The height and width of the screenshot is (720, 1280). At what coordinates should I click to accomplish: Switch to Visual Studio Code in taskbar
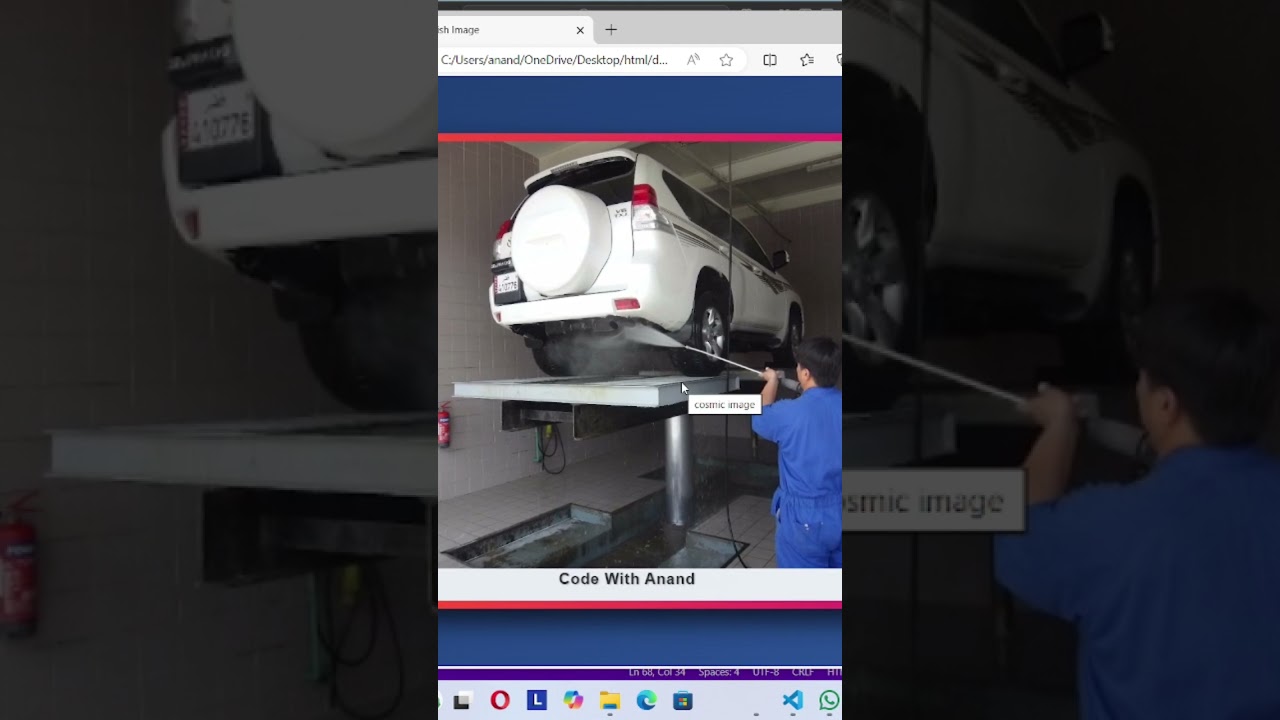pyautogui.click(x=792, y=700)
